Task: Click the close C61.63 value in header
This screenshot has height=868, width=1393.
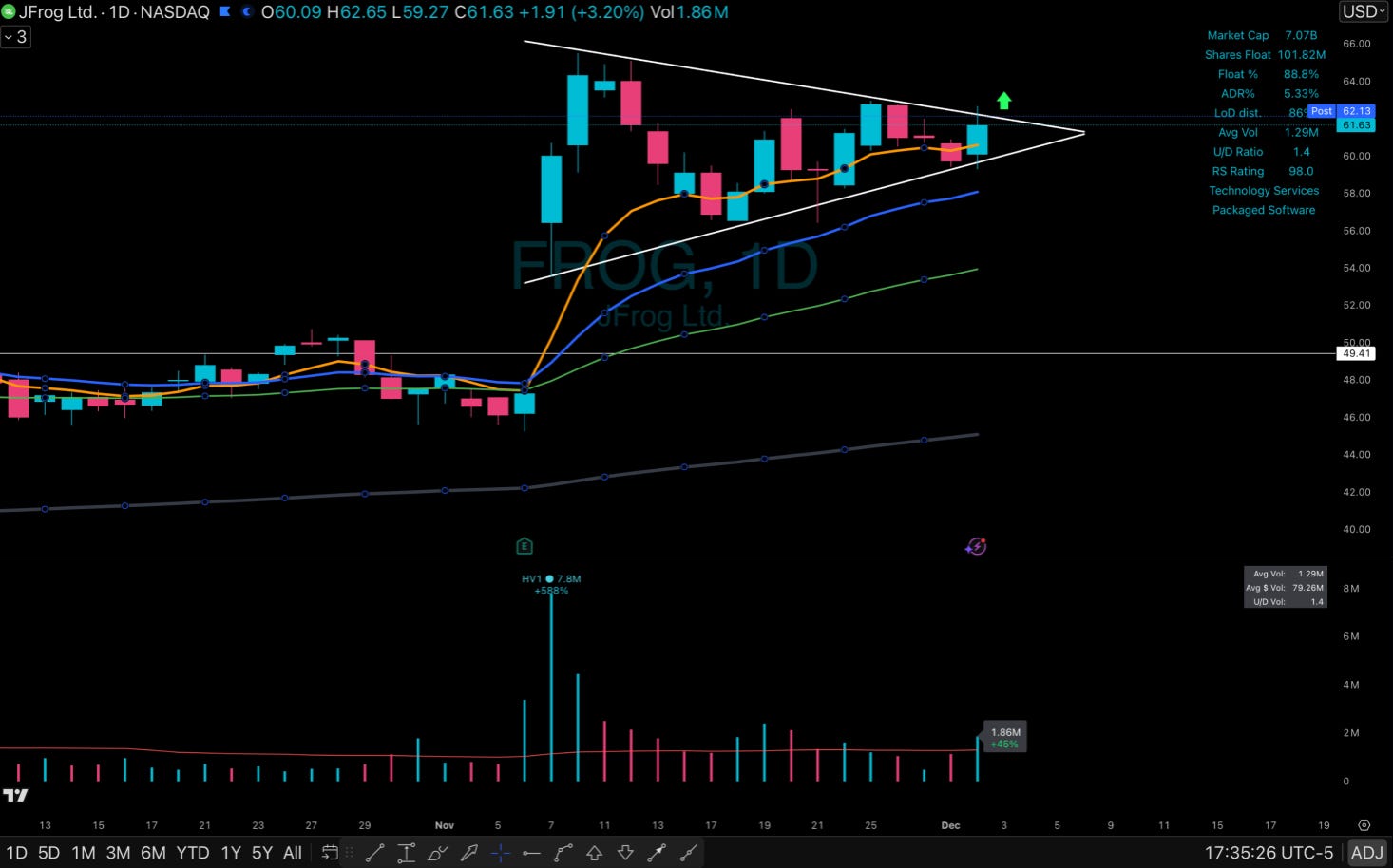Action: (x=485, y=12)
